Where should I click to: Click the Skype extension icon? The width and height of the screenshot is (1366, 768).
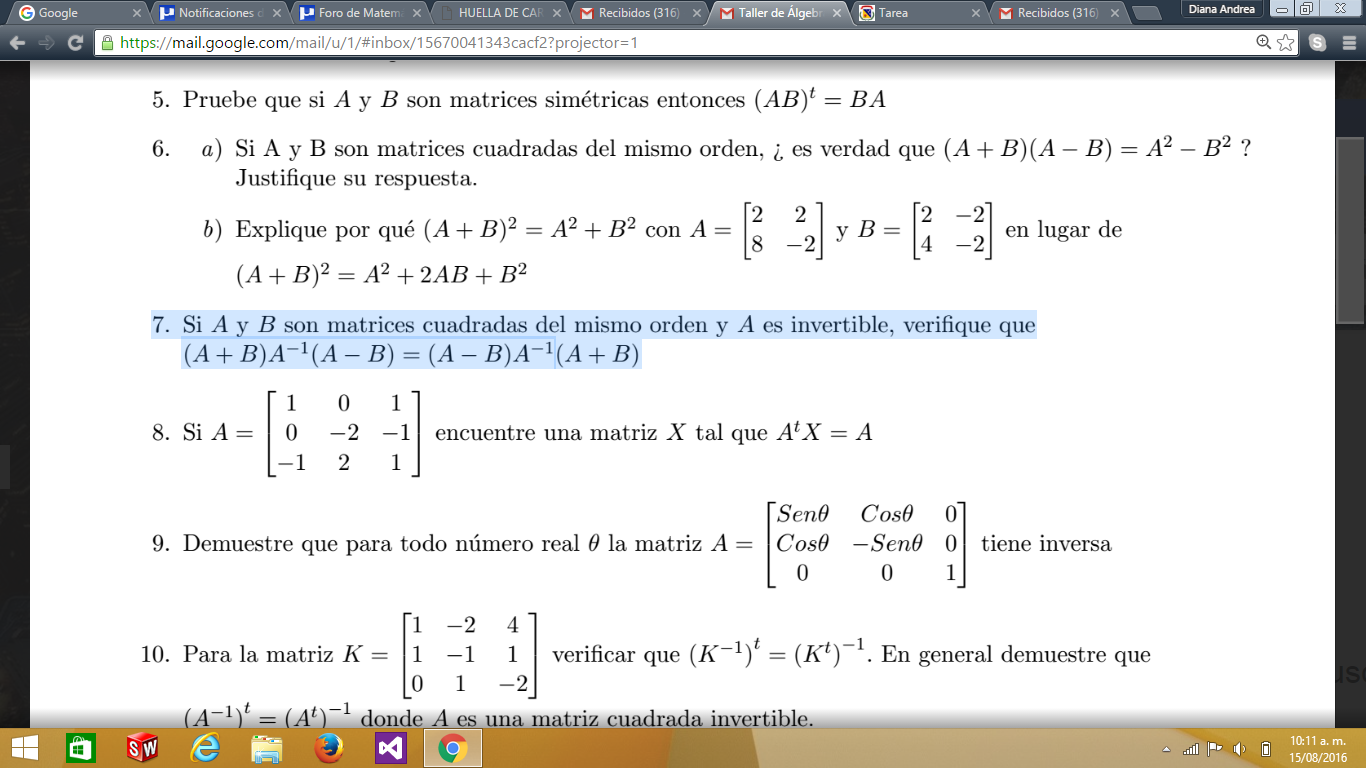(x=1317, y=43)
